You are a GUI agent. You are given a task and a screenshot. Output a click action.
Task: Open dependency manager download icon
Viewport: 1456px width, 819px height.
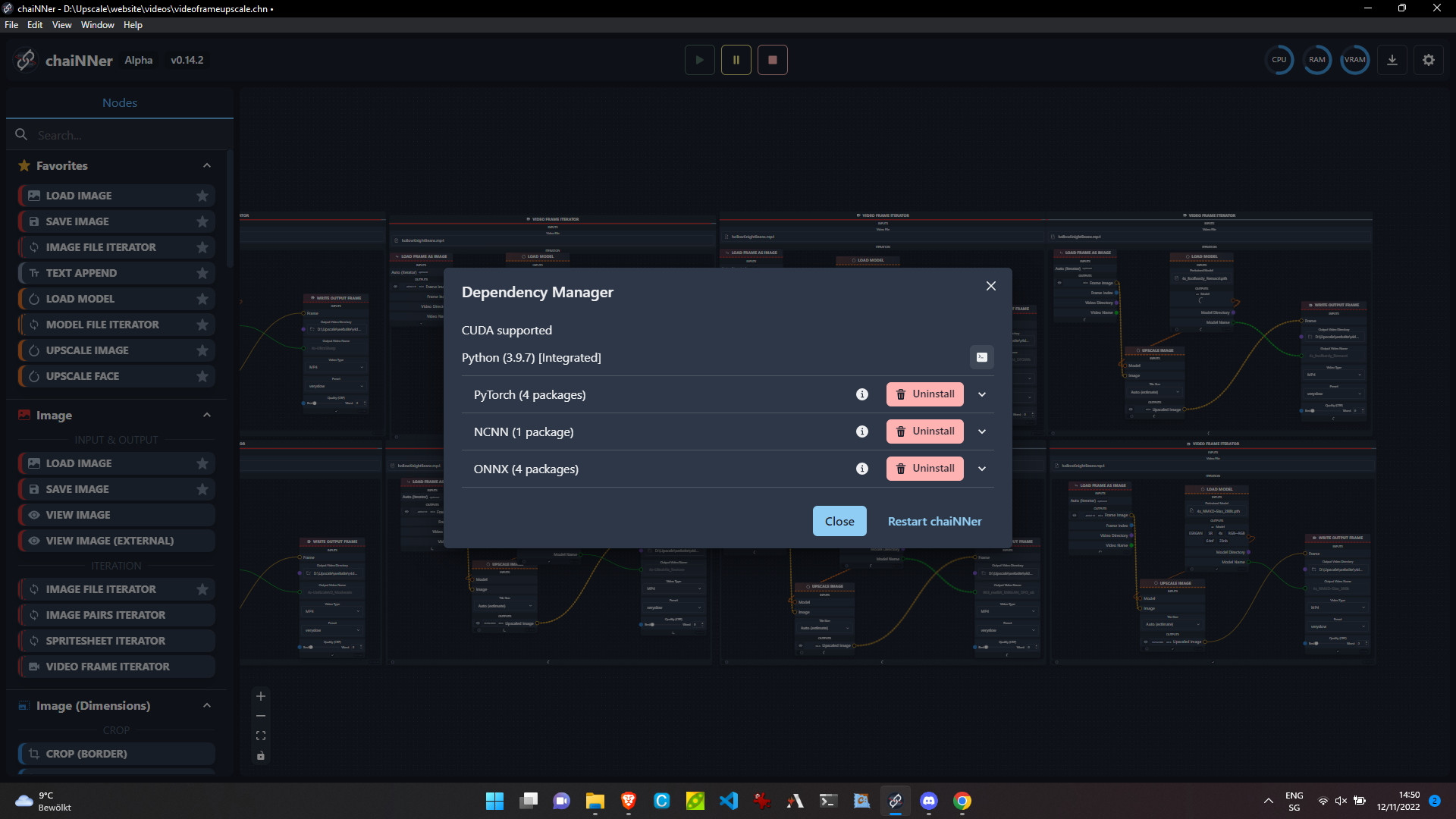coord(1392,60)
